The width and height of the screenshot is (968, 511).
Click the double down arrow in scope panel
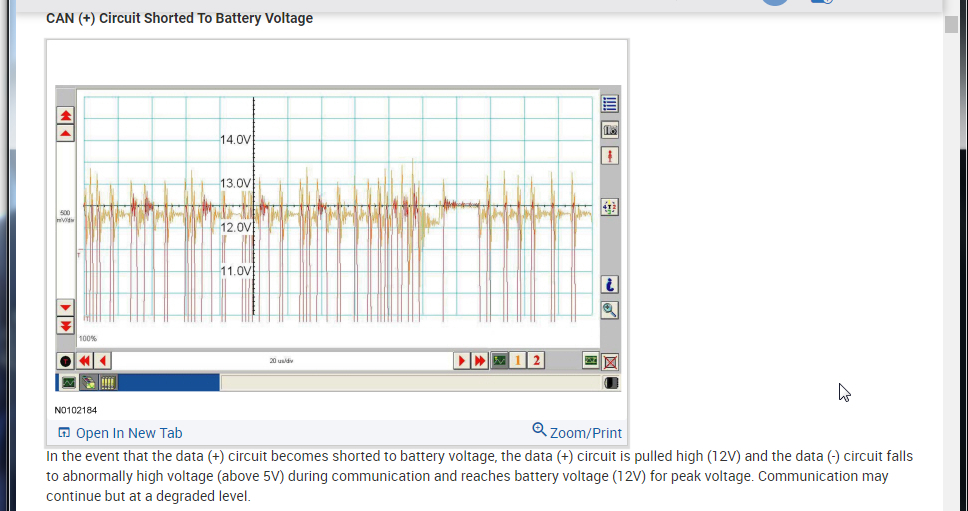[65, 325]
